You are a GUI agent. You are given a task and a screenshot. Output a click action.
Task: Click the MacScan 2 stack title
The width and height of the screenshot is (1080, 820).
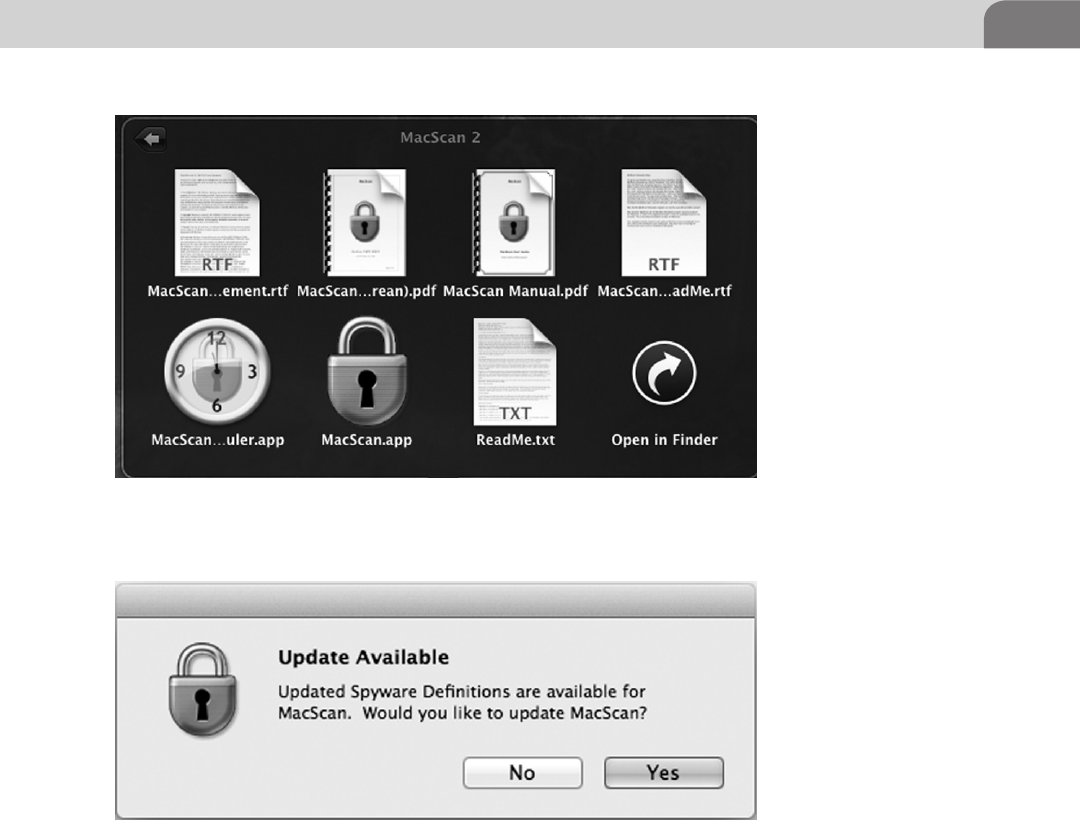[440, 138]
